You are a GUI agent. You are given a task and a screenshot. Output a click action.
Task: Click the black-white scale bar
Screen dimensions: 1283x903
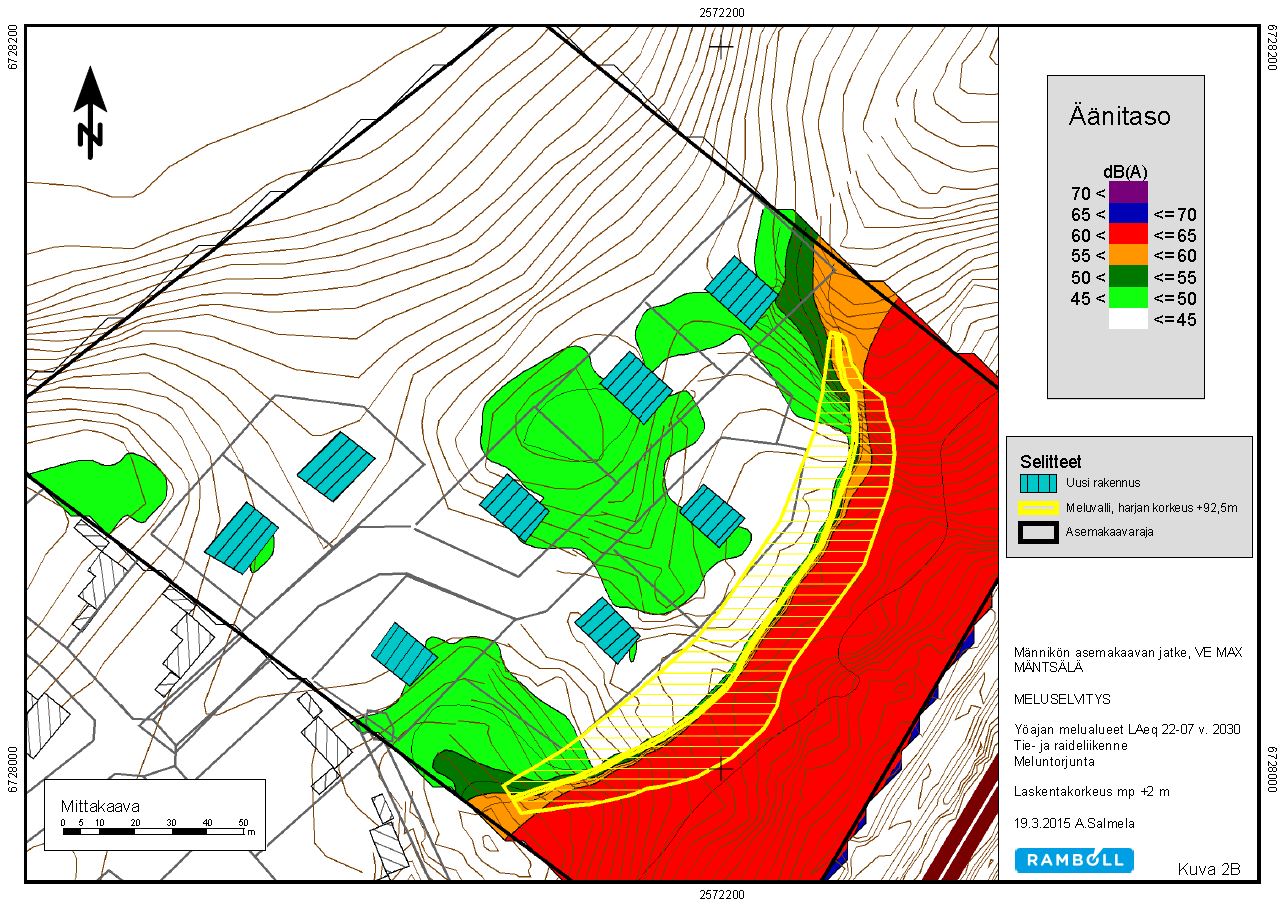click(153, 831)
